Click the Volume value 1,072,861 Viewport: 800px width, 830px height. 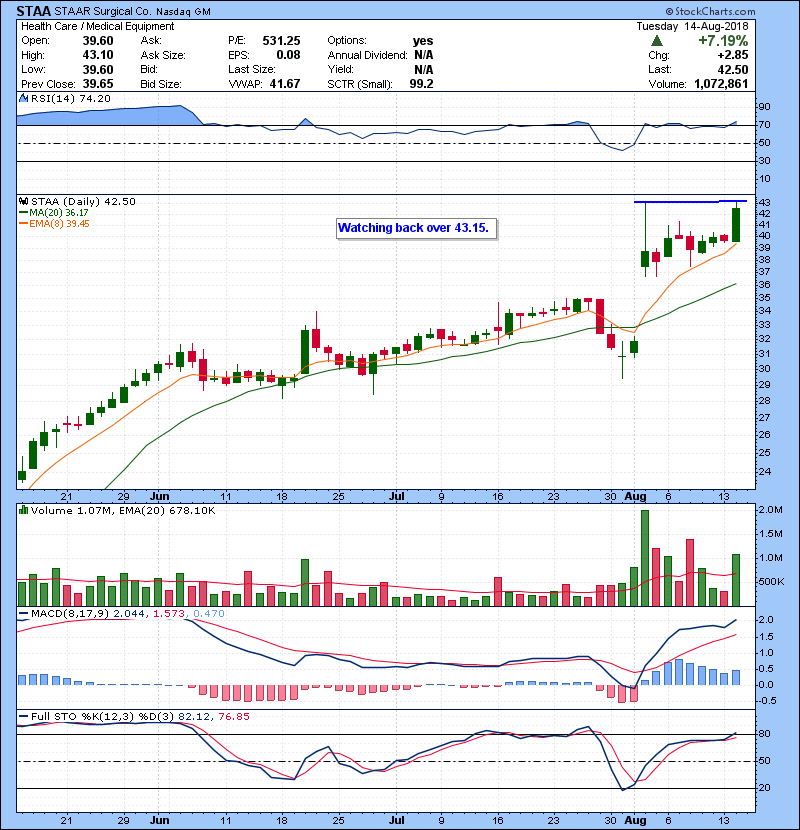tap(721, 84)
